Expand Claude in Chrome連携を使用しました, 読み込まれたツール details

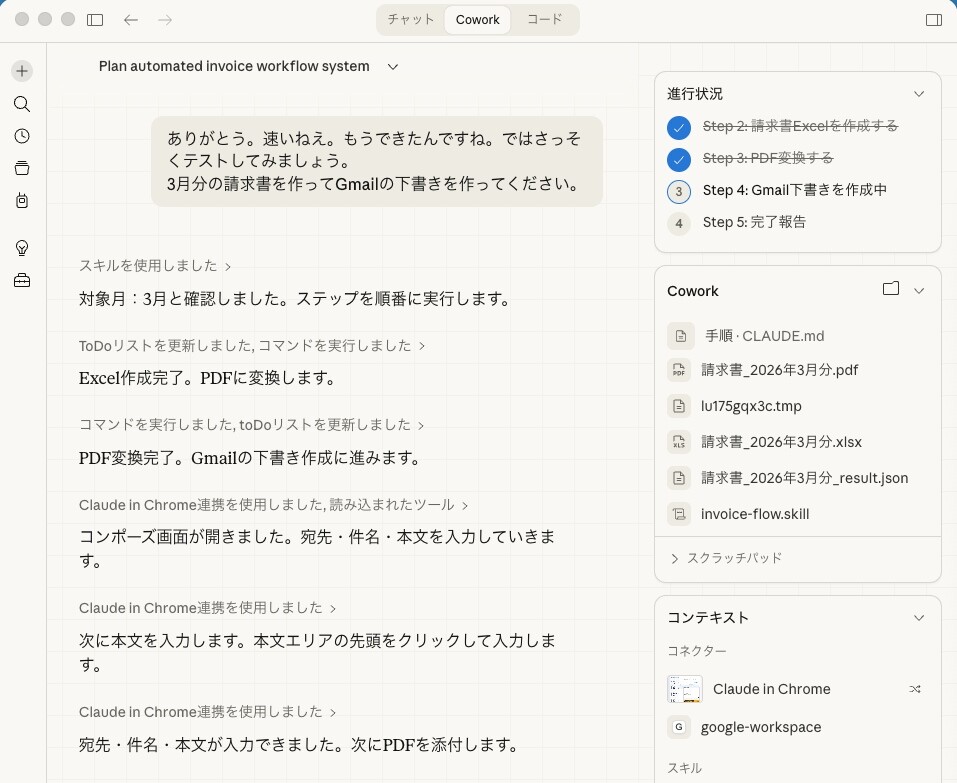[273, 505]
